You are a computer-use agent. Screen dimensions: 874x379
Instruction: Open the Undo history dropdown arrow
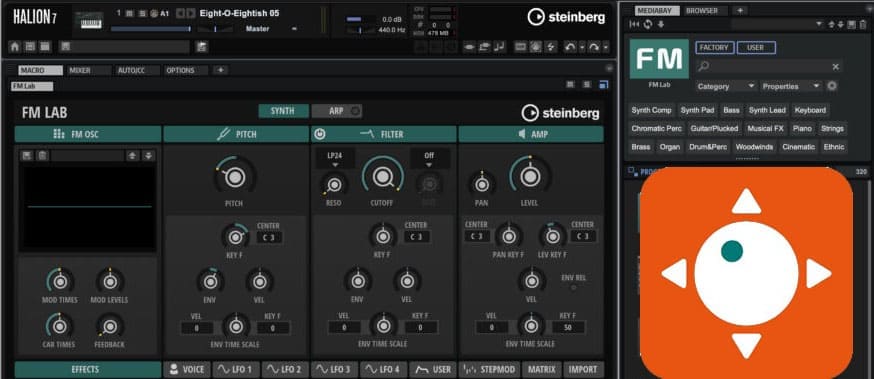(581, 48)
